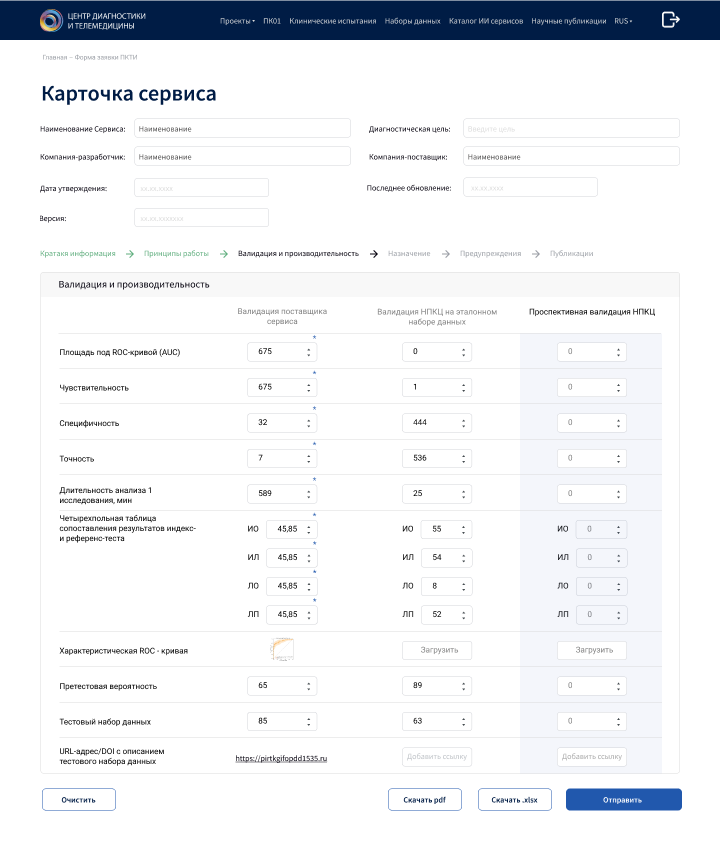Image resolution: width=720 pixels, height=841 pixels.
Task: Click the Главная breadcrumb link
Action: (x=55, y=57)
